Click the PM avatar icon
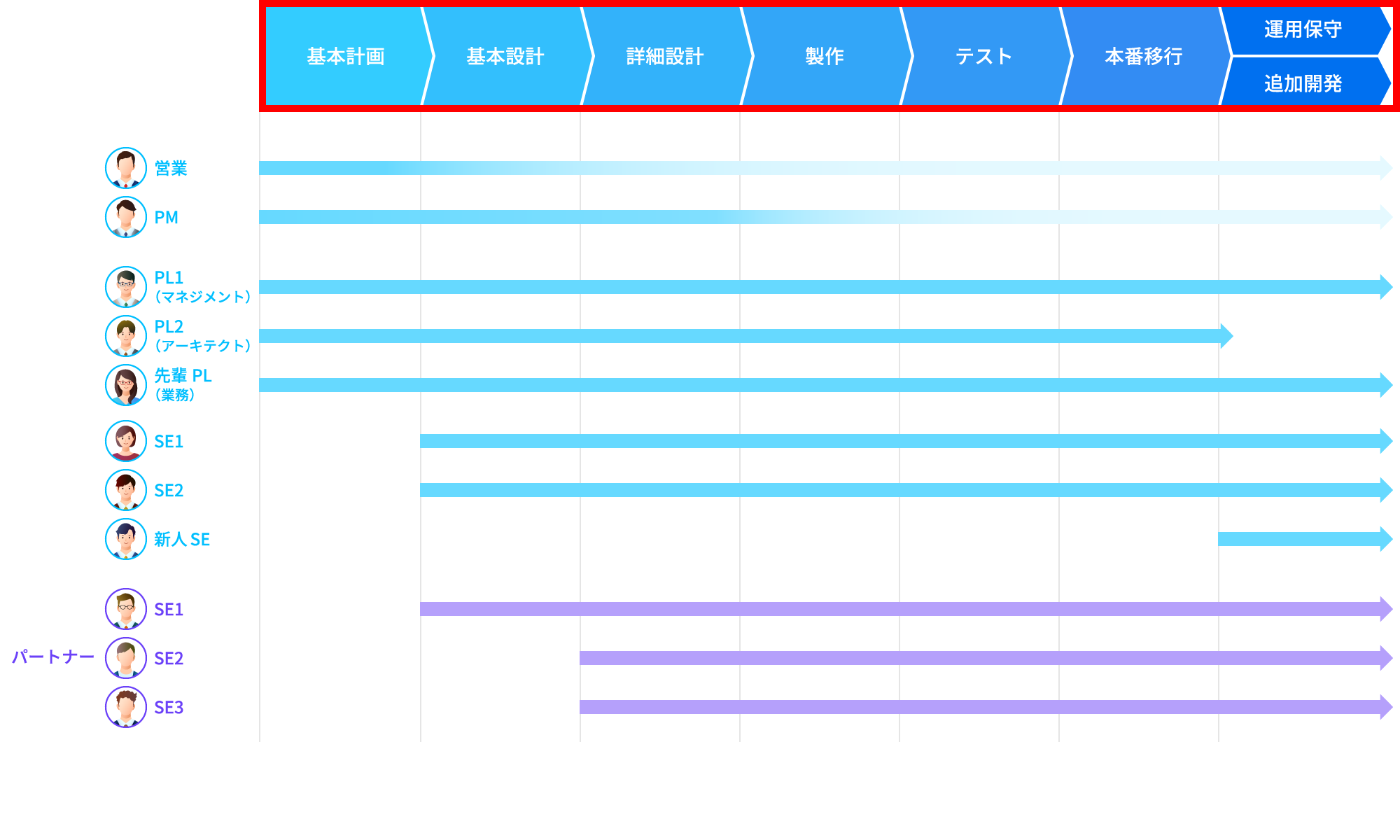The height and width of the screenshot is (840, 1400). [x=126, y=217]
